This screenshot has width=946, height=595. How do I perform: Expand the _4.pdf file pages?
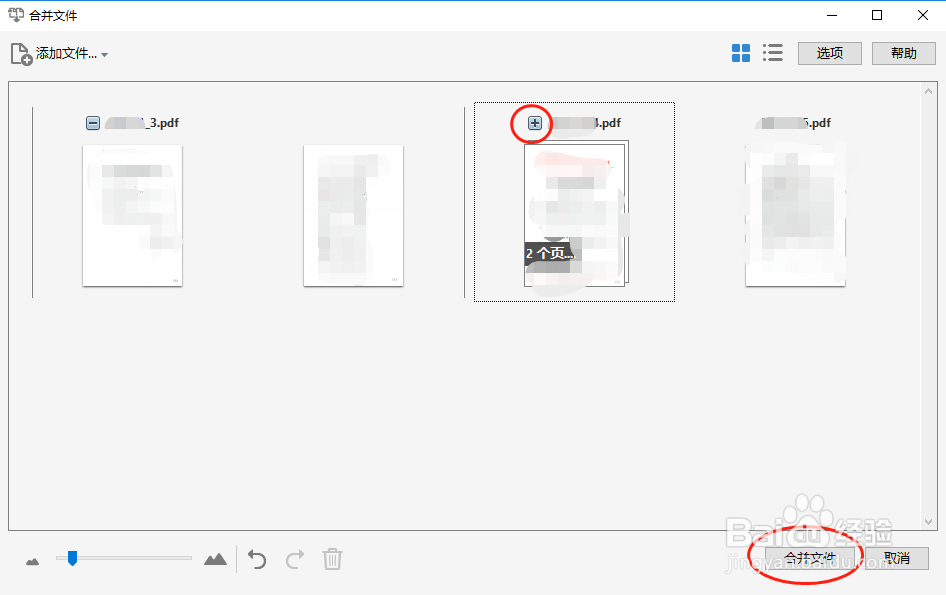(x=535, y=123)
